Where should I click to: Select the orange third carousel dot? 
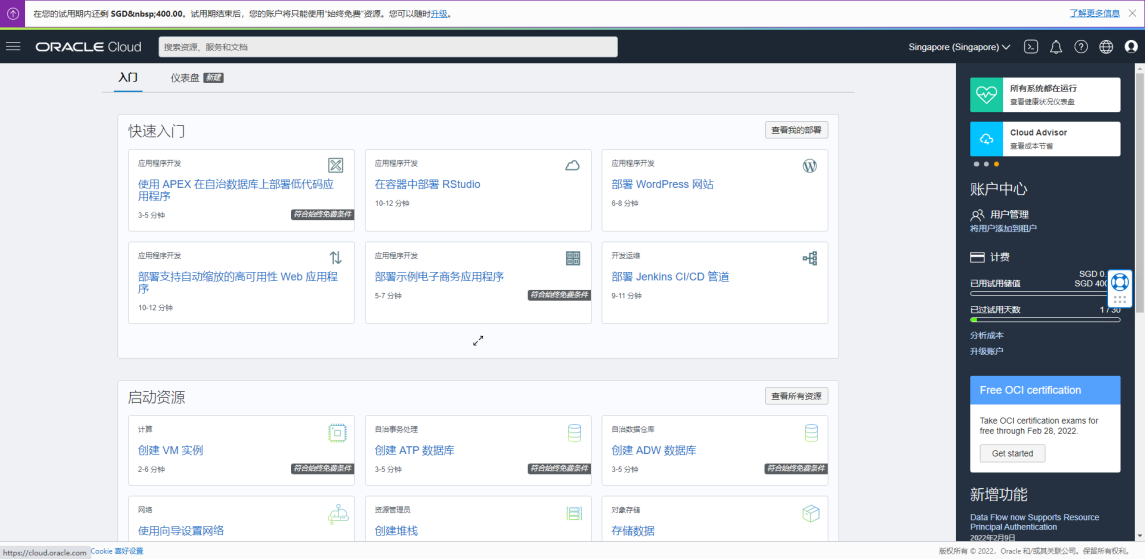pos(996,164)
